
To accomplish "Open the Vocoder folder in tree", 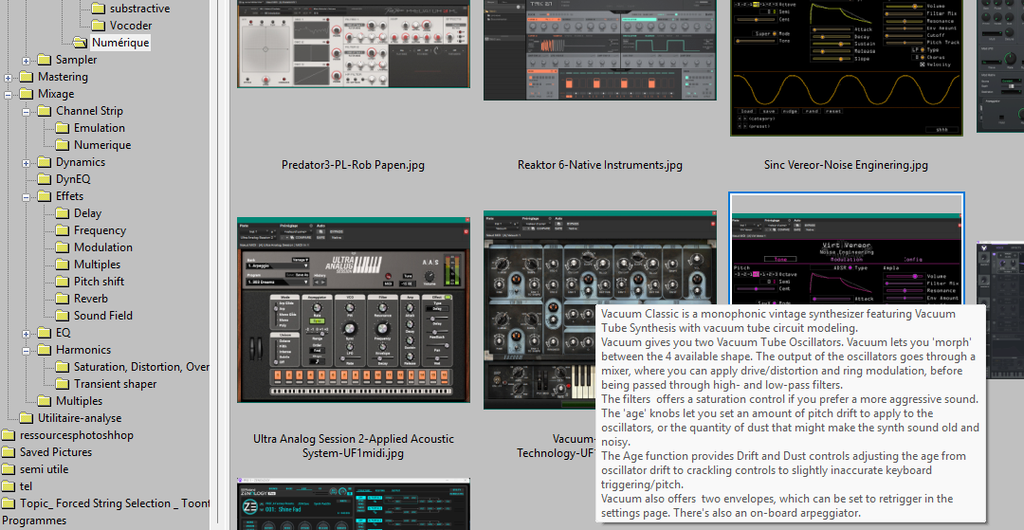I will 130,25.
